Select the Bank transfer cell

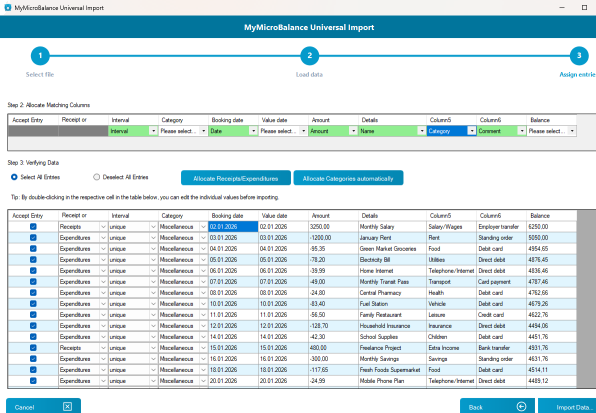[502, 348]
